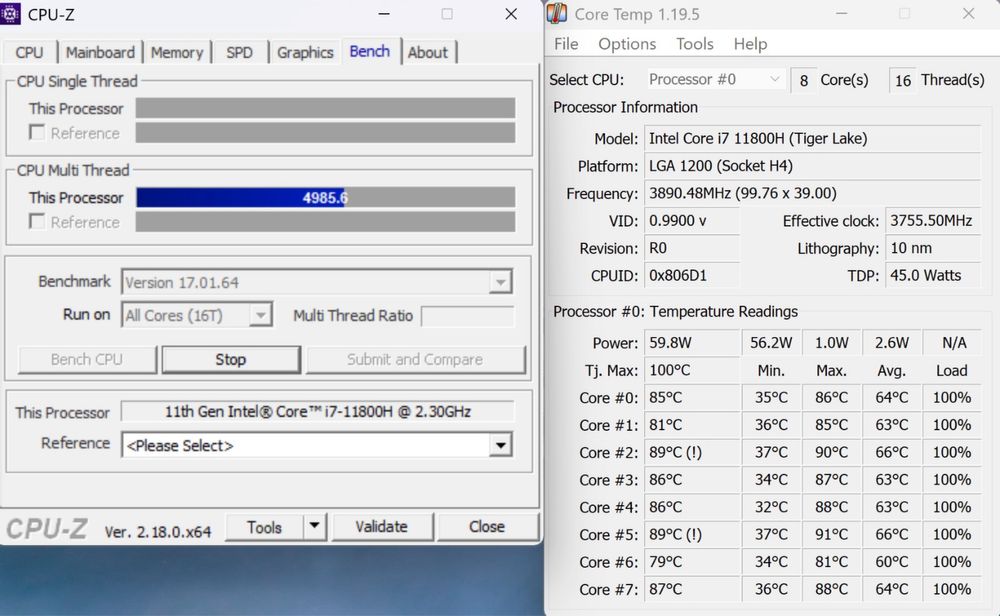The width and height of the screenshot is (1000, 616).
Task: Click the Lithography value 10 nm
Action: pos(933,248)
